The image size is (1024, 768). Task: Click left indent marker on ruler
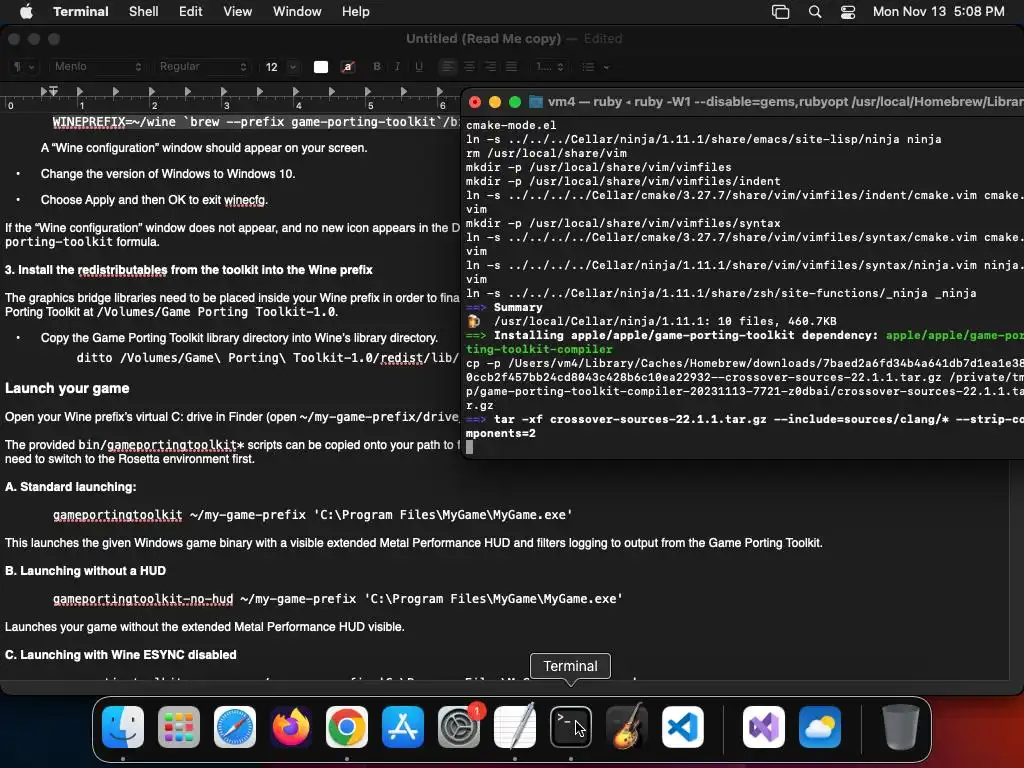[54, 91]
